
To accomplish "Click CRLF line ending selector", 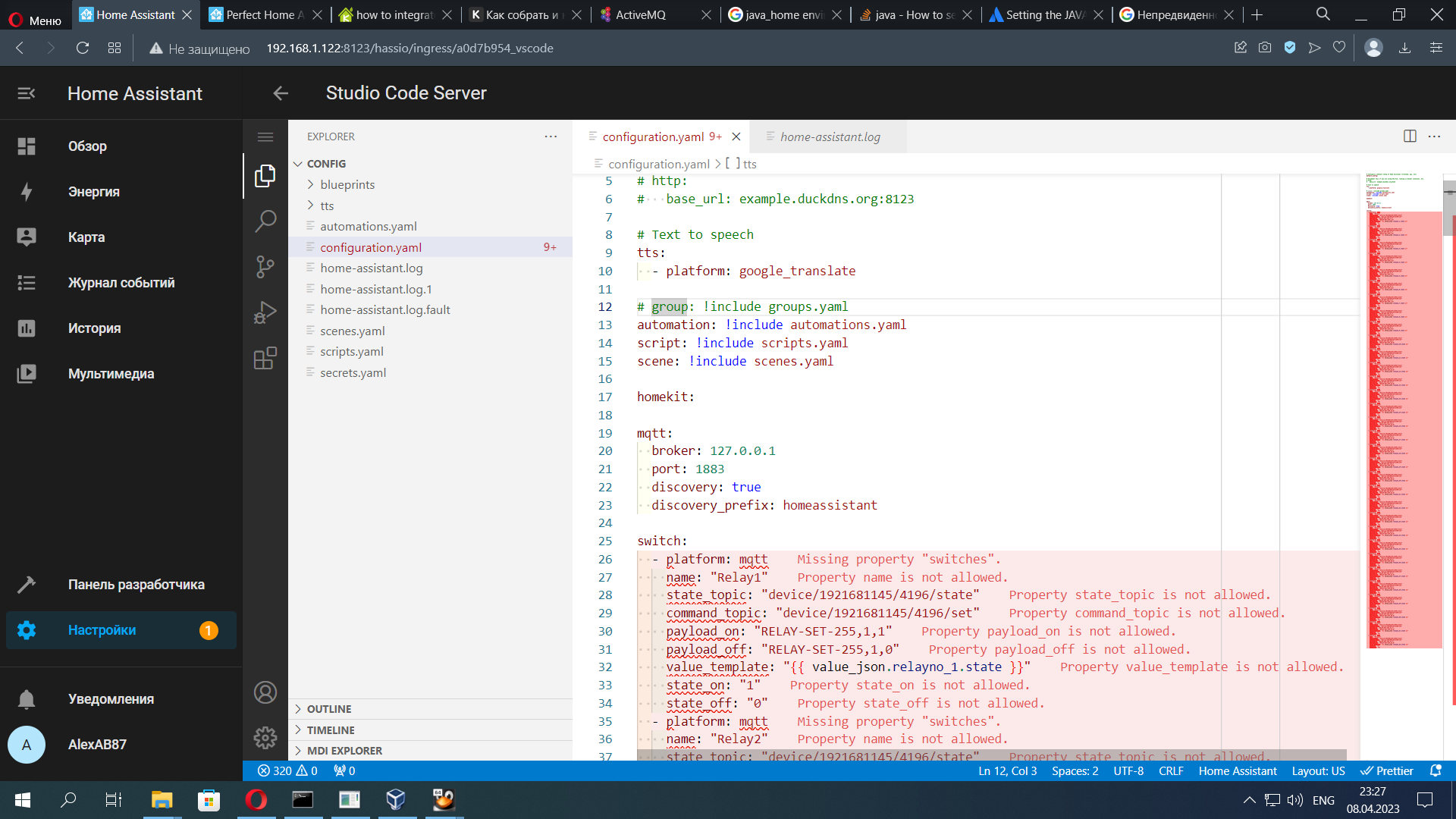I will pos(1170,770).
